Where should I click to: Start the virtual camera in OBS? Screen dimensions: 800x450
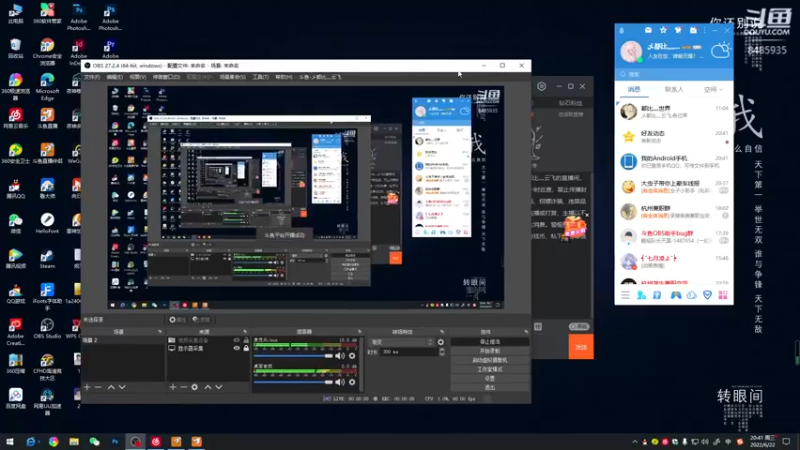tap(490, 360)
